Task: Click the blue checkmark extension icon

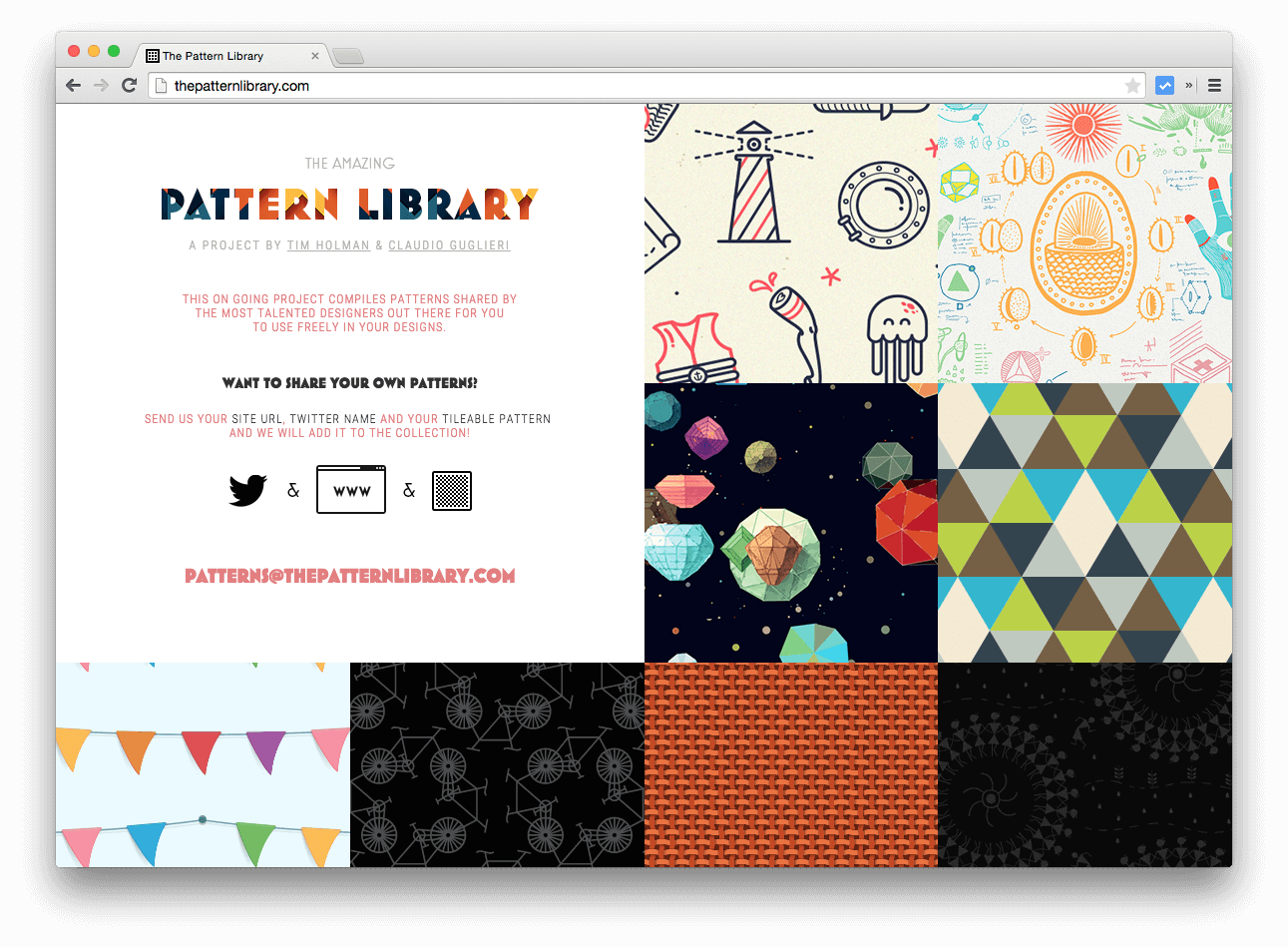Action: coord(1165,85)
